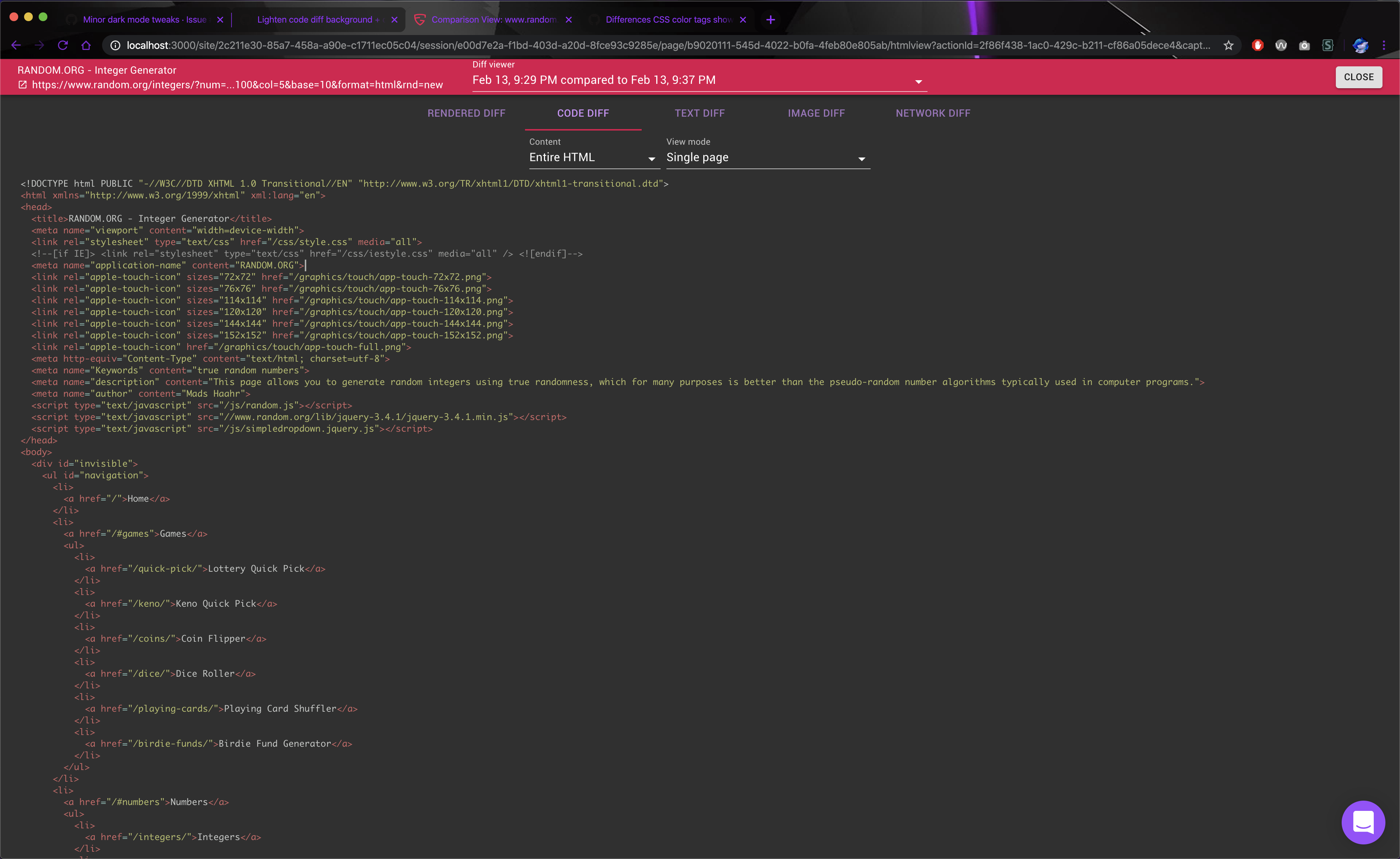Open the Stylus "S" extension
Image resolution: width=1400 pixels, height=859 pixels.
pos(1328,46)
